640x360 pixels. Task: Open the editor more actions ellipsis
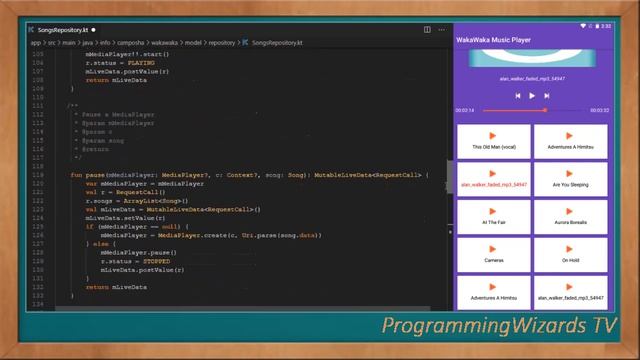(x=442, y=29)
